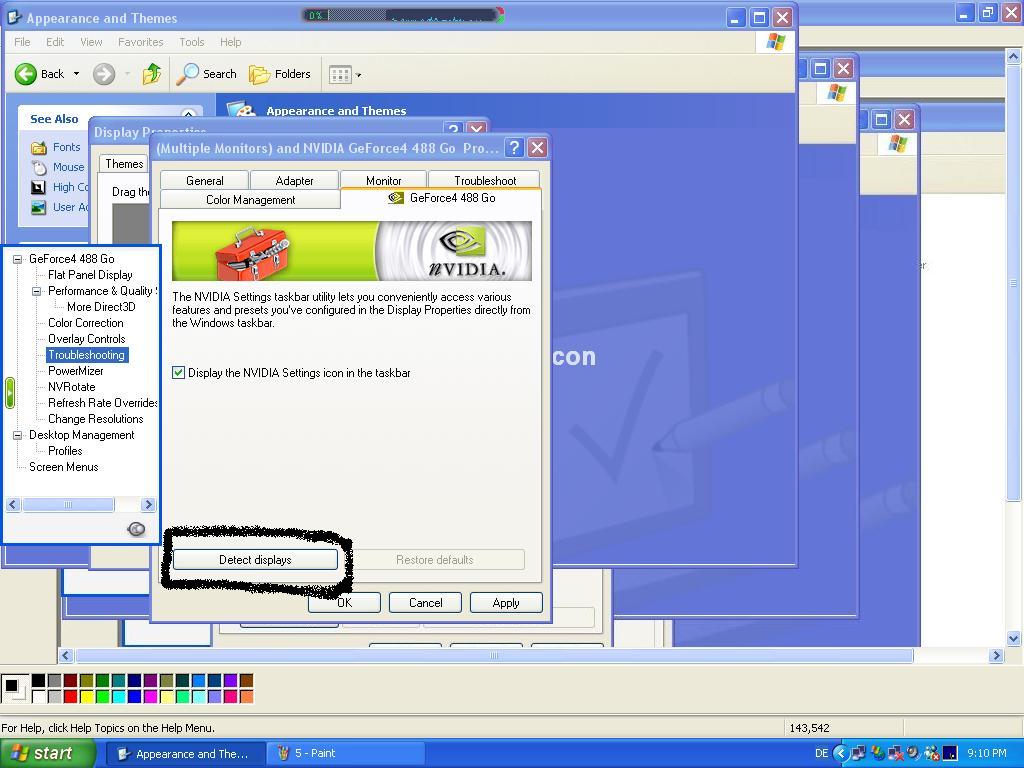Click the network connection tray icon
The image size is (1024, 768).
858,753
